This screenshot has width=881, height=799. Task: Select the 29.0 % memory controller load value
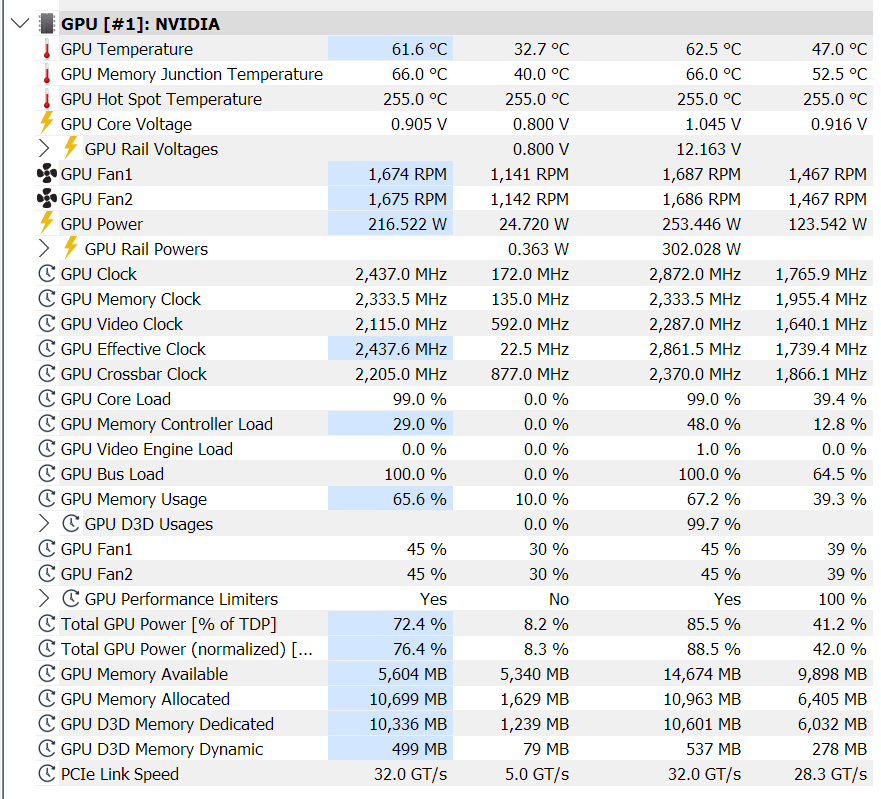point(420,424)
